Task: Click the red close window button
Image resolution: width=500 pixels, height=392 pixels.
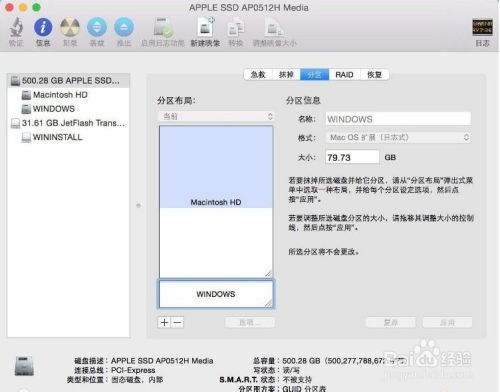Action: coord(10,7)
